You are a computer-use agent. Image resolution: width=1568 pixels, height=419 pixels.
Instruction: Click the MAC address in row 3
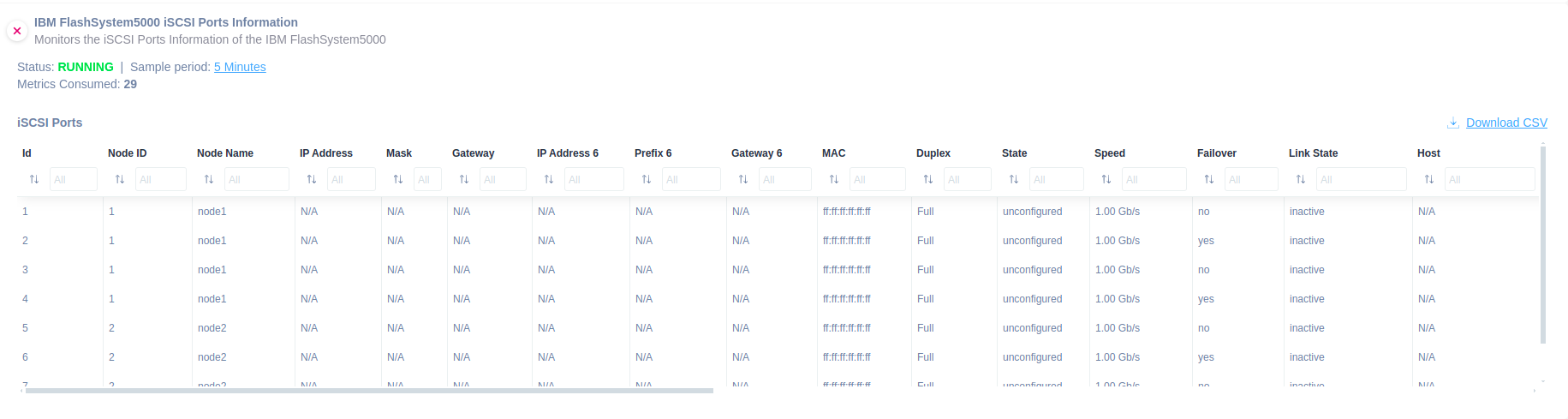tap(847, 270)
